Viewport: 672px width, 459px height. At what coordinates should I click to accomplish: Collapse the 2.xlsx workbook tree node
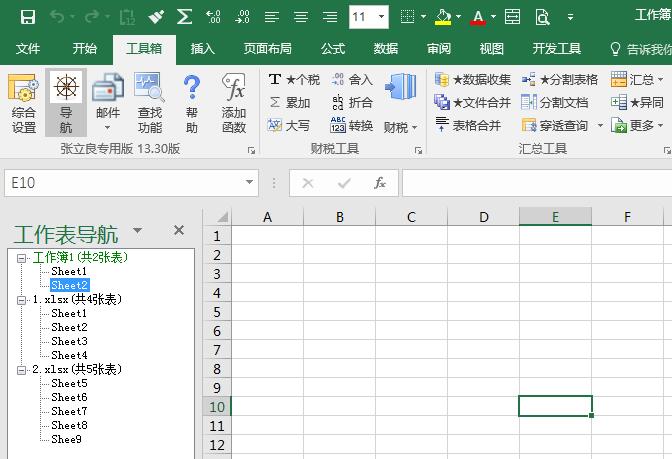click(x=23, y=370)
